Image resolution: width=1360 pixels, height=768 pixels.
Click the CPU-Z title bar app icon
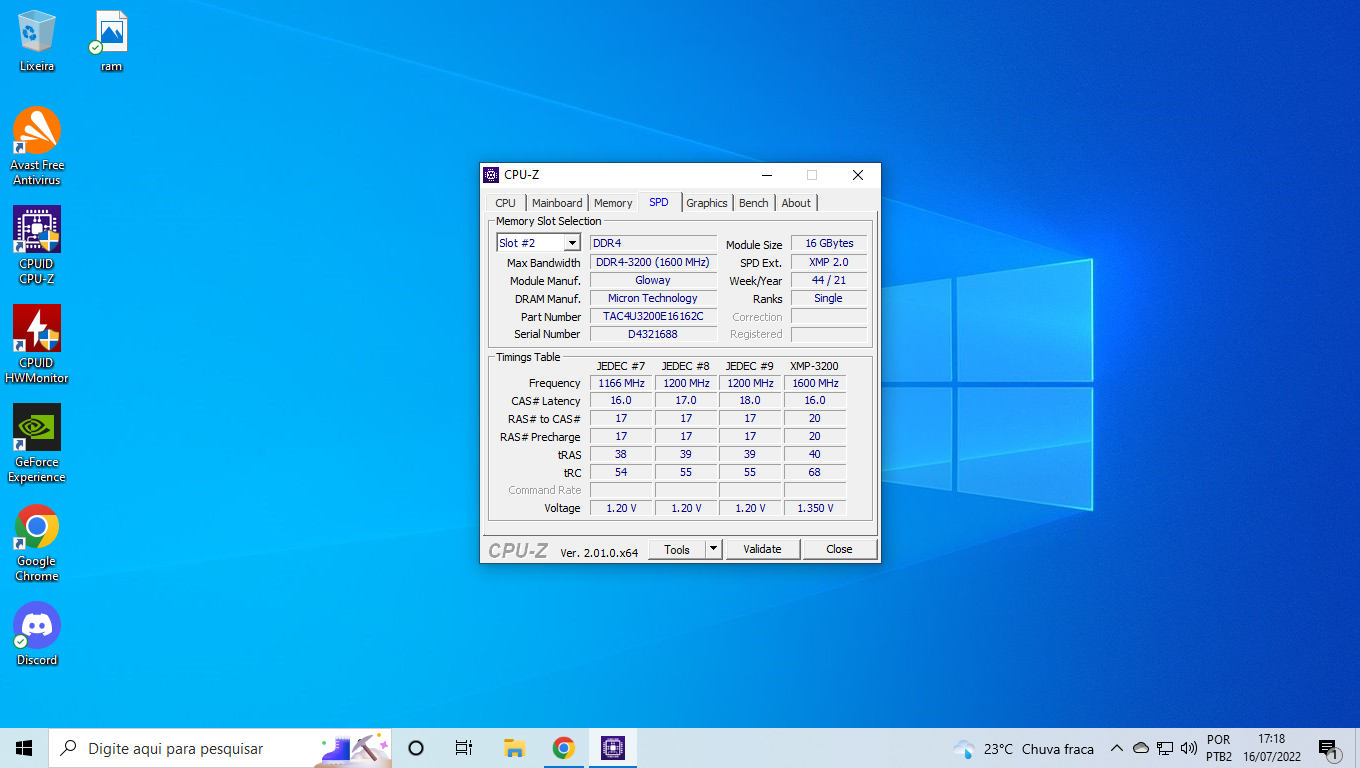click(491, 175)
